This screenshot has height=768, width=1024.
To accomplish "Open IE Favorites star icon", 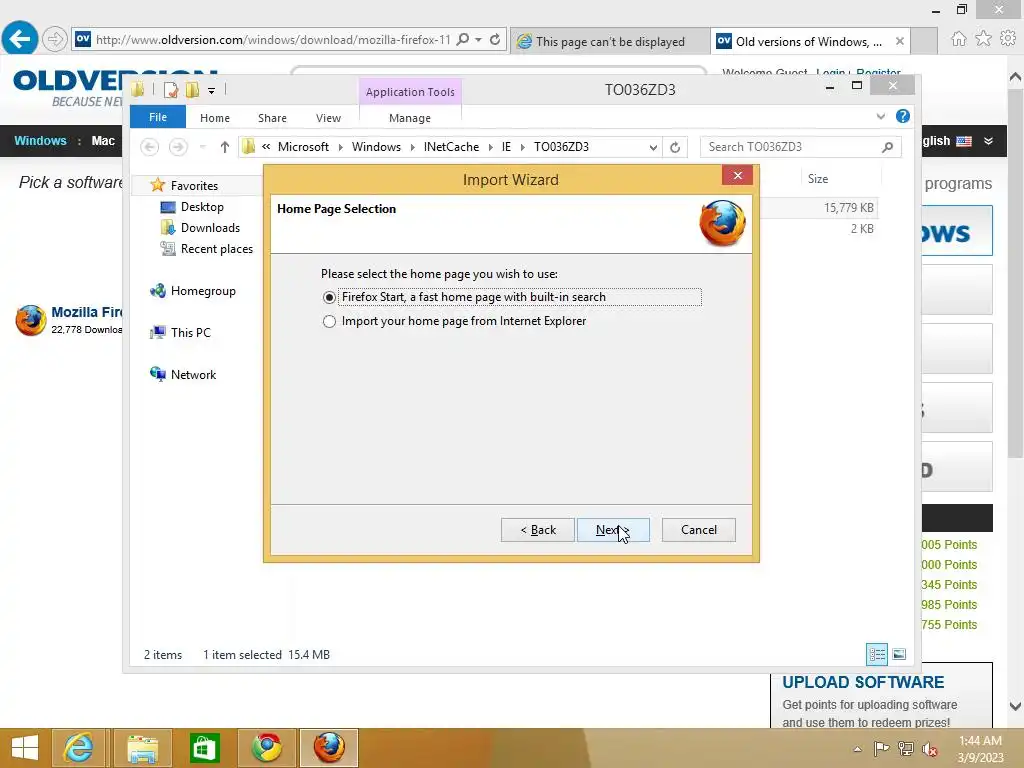I will (983, 39).
